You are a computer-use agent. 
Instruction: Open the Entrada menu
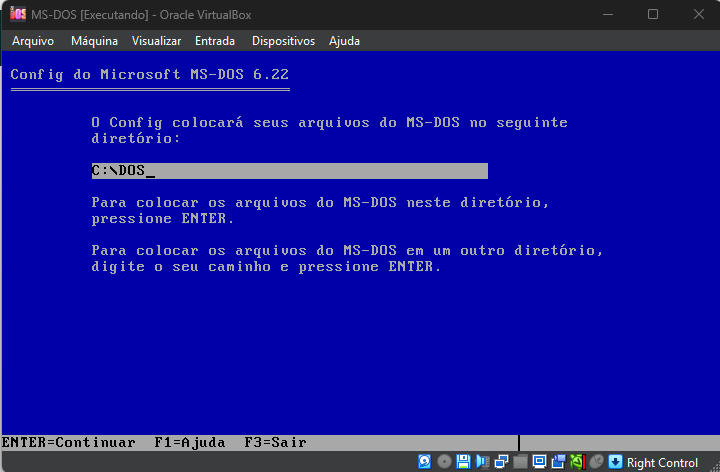[x=215, y=41]
